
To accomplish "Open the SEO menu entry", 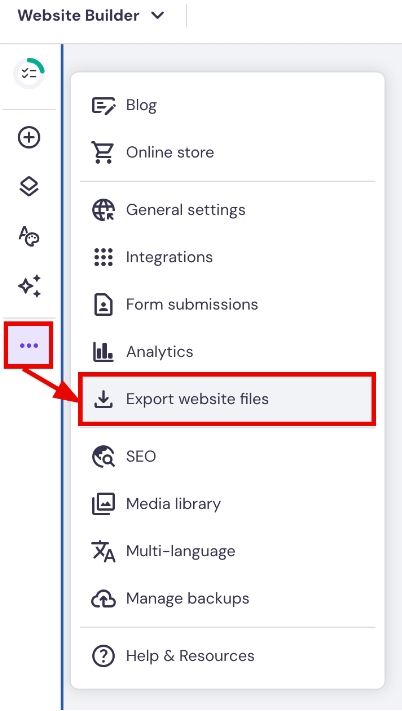I will (228, 456).
